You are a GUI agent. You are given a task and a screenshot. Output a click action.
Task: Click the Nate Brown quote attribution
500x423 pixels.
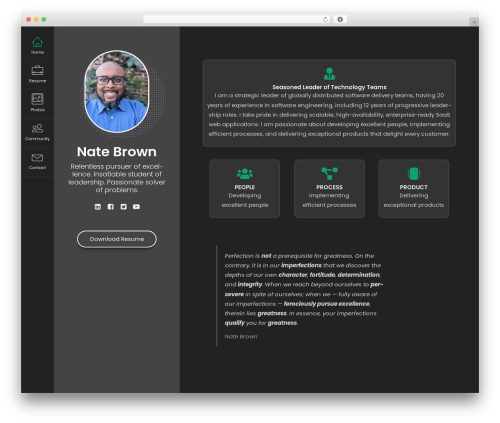[241, 337]
